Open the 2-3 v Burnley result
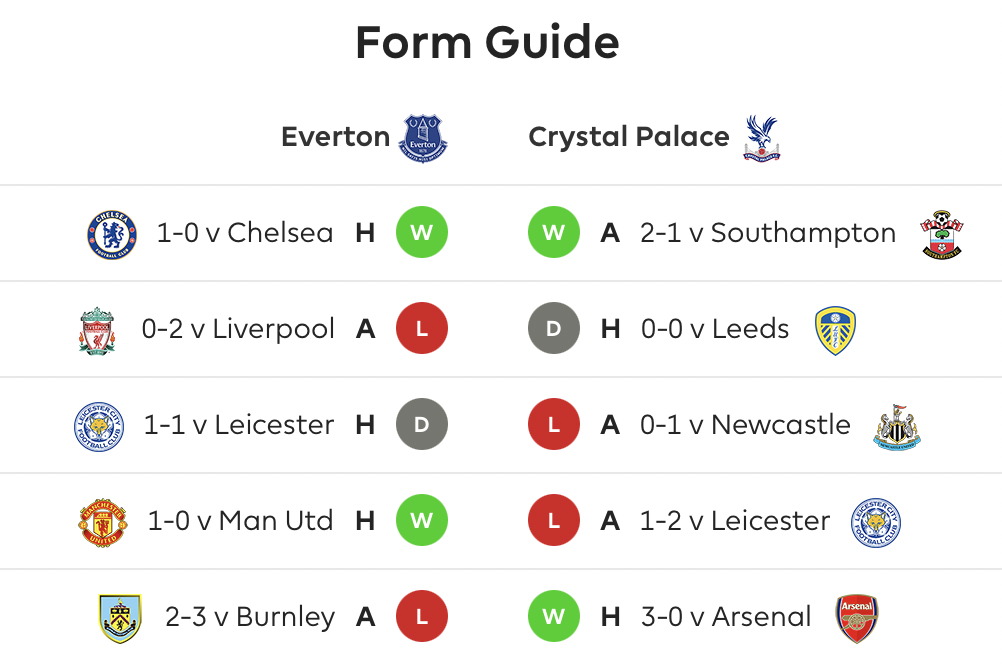 [250, 617]
